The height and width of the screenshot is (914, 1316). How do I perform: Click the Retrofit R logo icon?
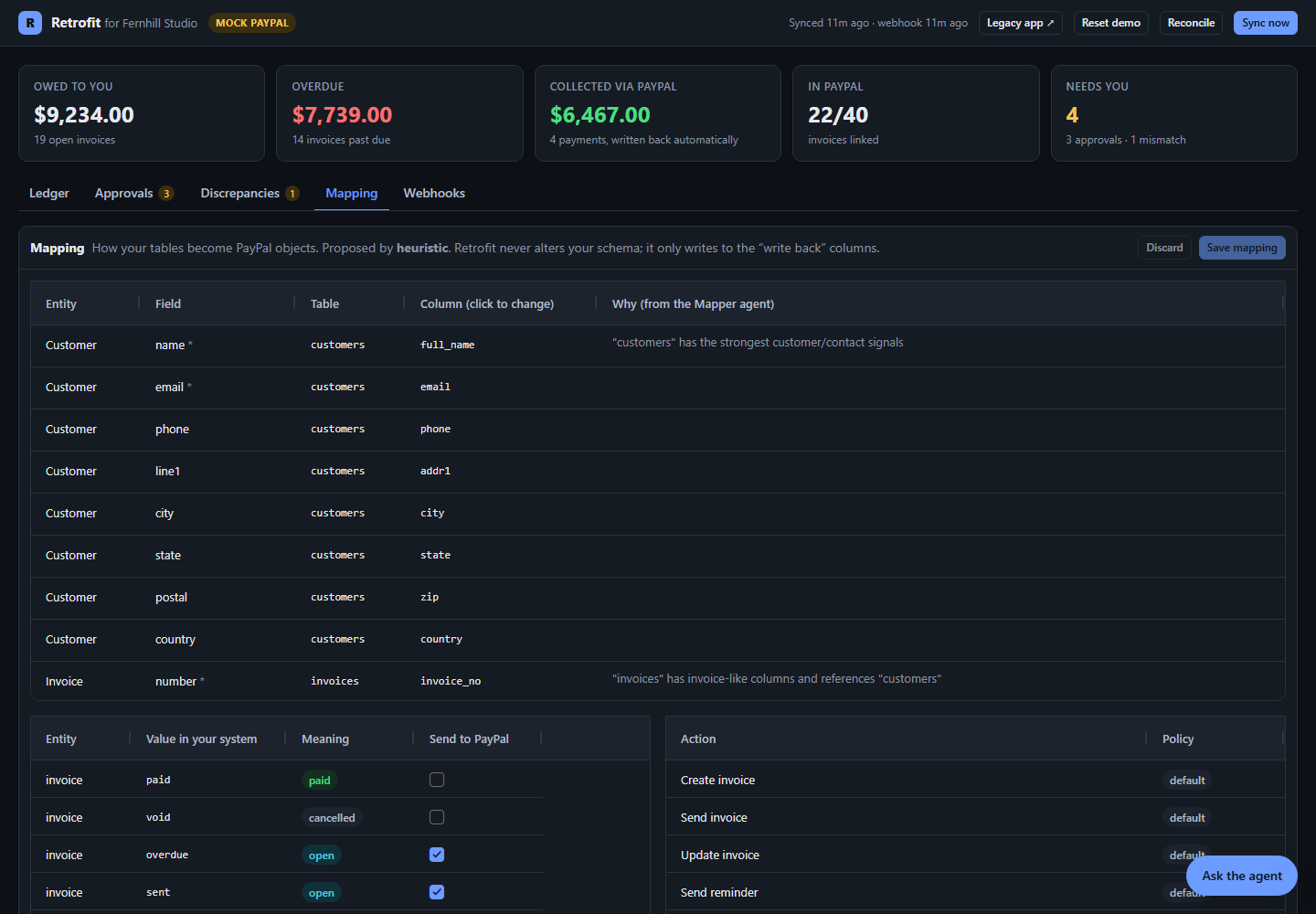30,23
